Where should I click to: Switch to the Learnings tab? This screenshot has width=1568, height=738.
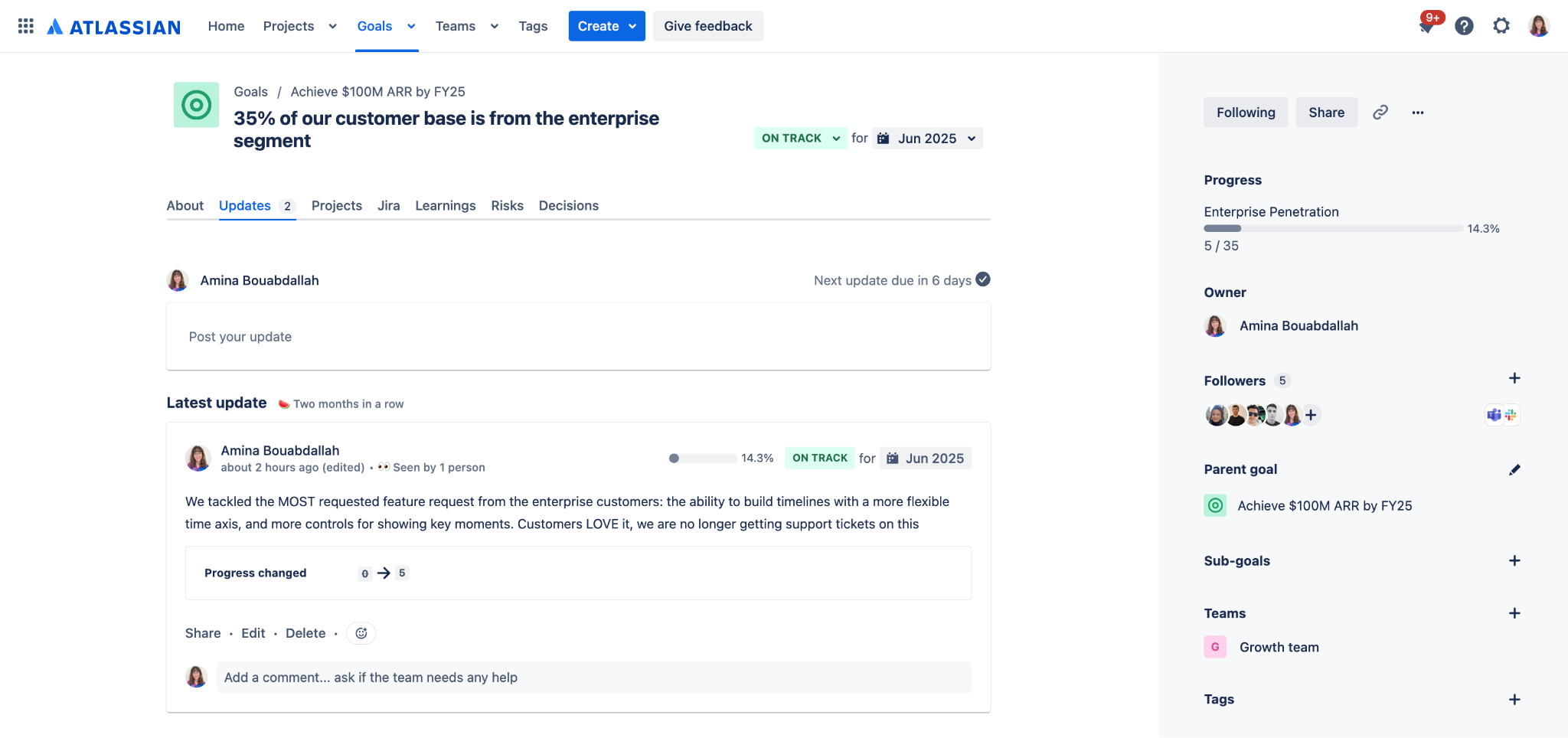[x=445, y=205]
